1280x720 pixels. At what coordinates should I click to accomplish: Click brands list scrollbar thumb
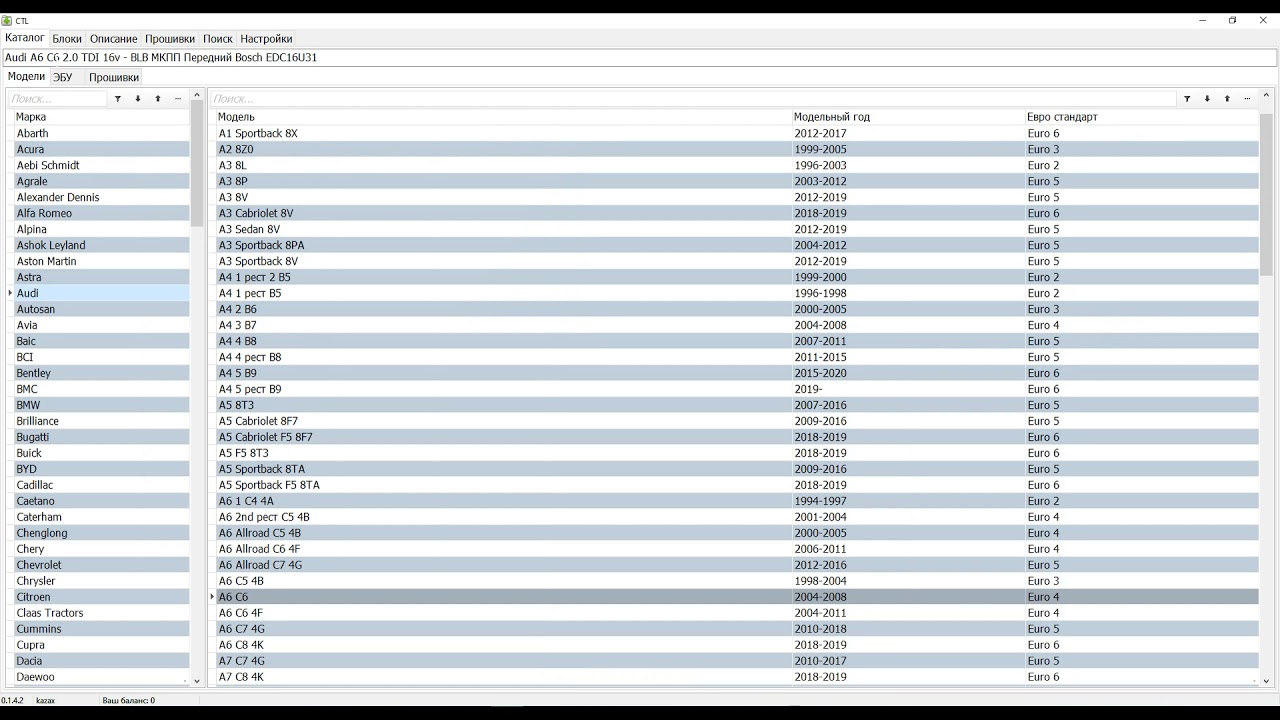point(197,163)
